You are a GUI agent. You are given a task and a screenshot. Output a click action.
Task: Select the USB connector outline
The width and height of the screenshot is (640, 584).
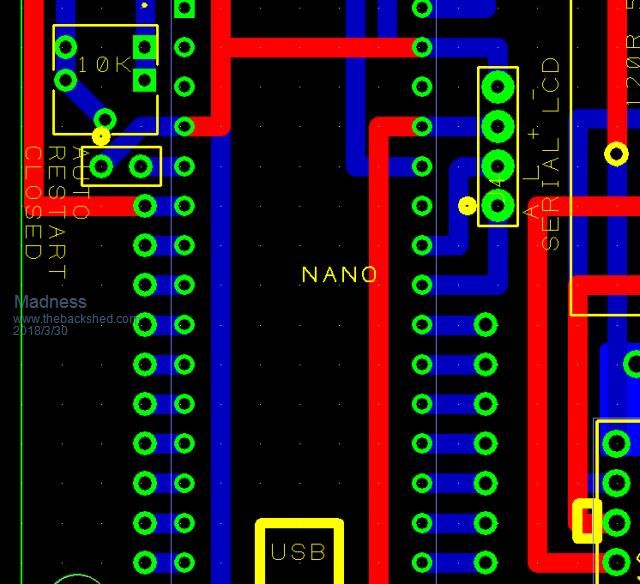point(299,551)
